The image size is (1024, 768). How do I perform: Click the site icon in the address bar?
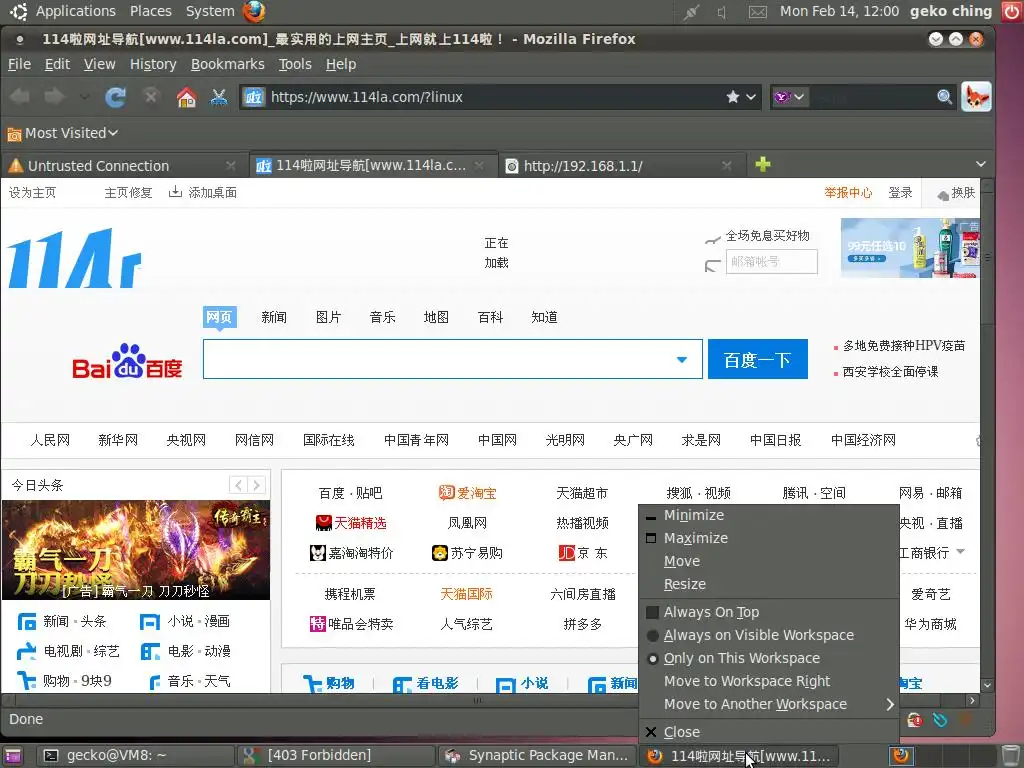pyautogui.click(x=253, y=97)
